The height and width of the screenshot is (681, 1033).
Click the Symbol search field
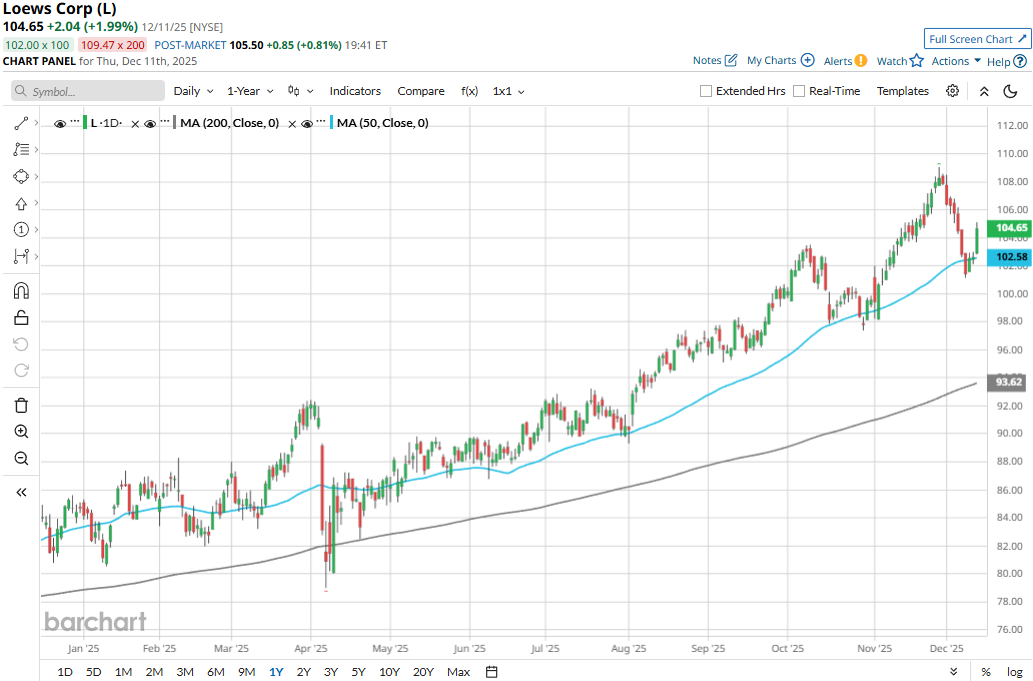click(x=88, y=91)
